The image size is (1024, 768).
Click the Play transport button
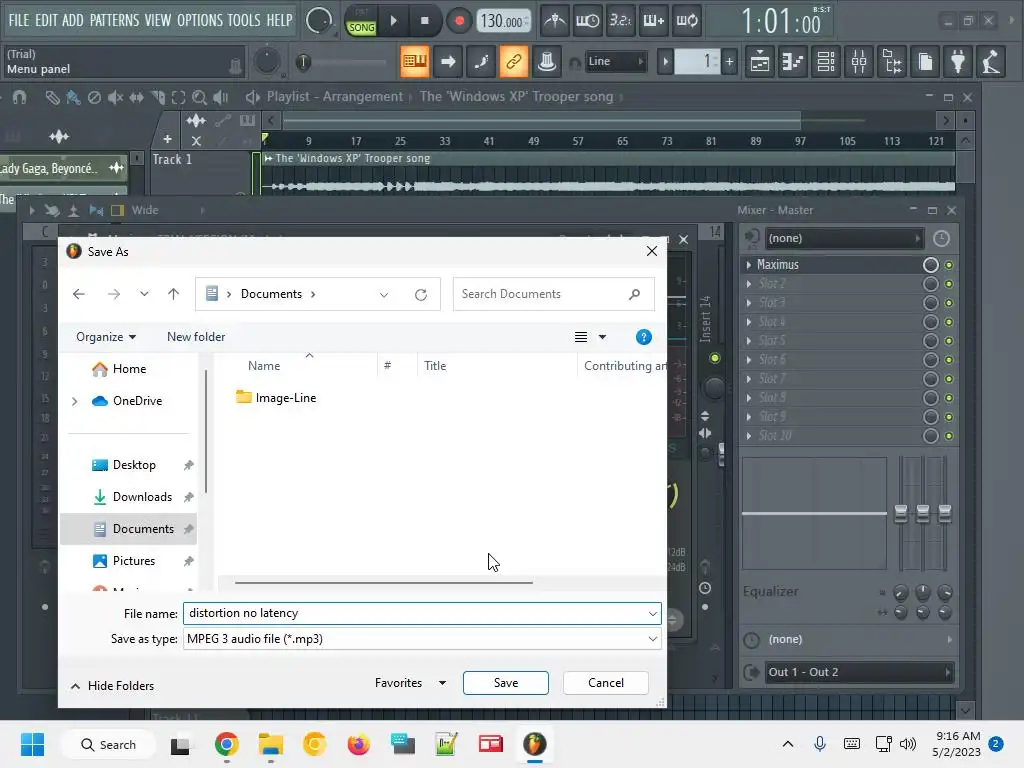coord(393,21)
